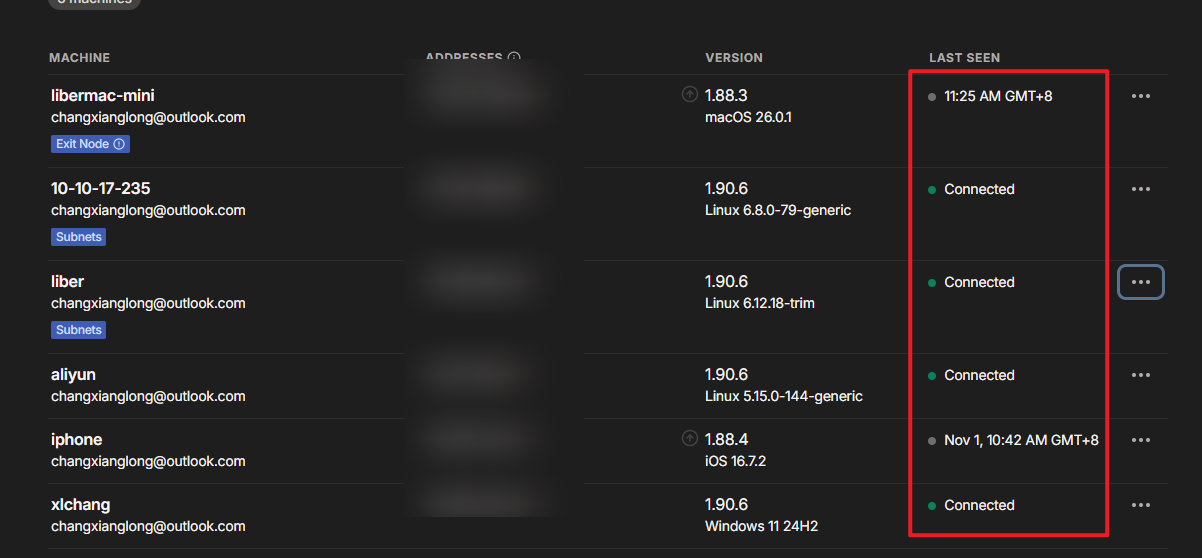The image size is (1202, 558).
Task: Click the Last Seen column header
Action: (x=964, y=58)
